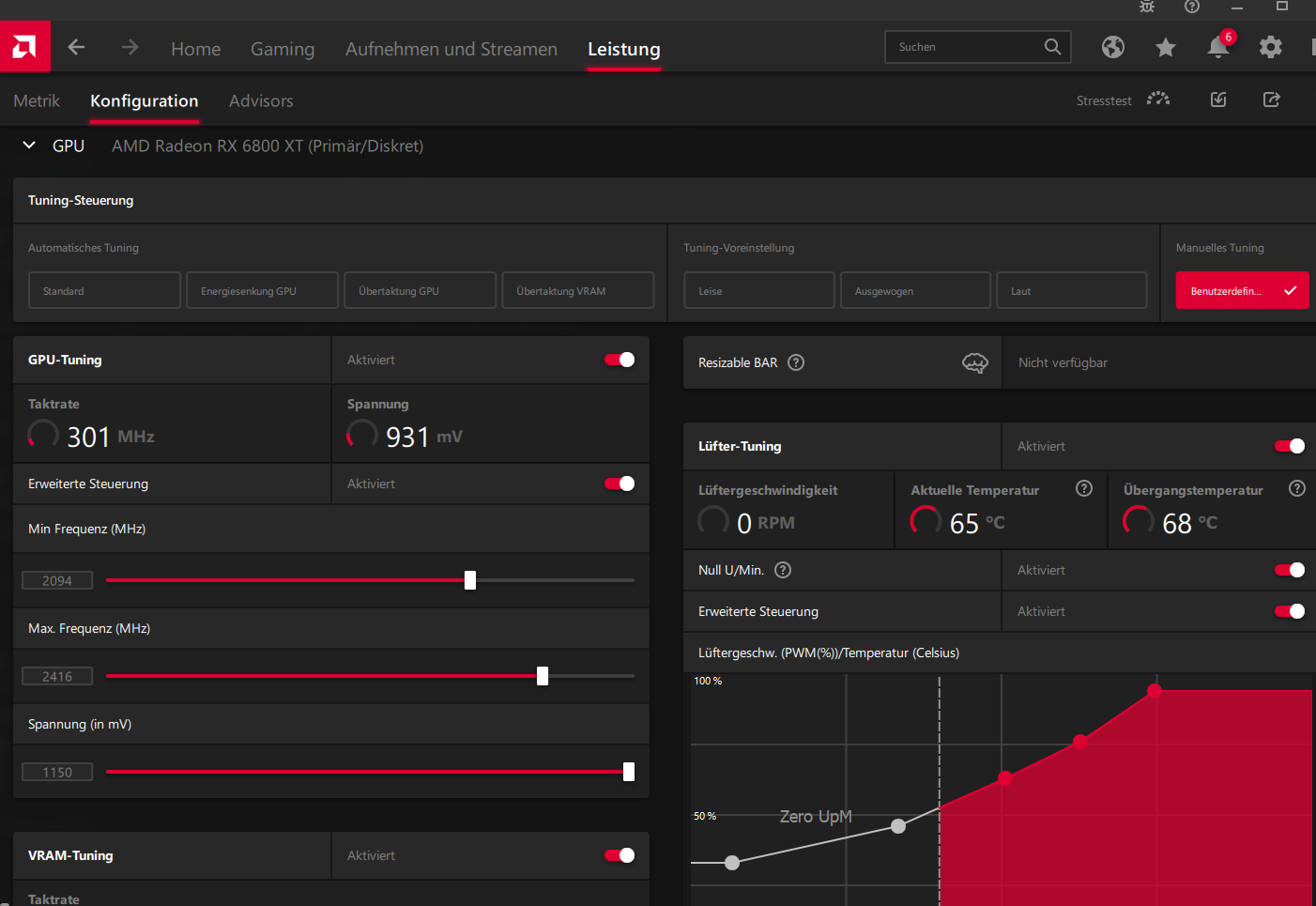Select Energiesenkung GPU tuning
This screenshot has height=906, width=1316.
pyautogui.click(x=262, y=290)
